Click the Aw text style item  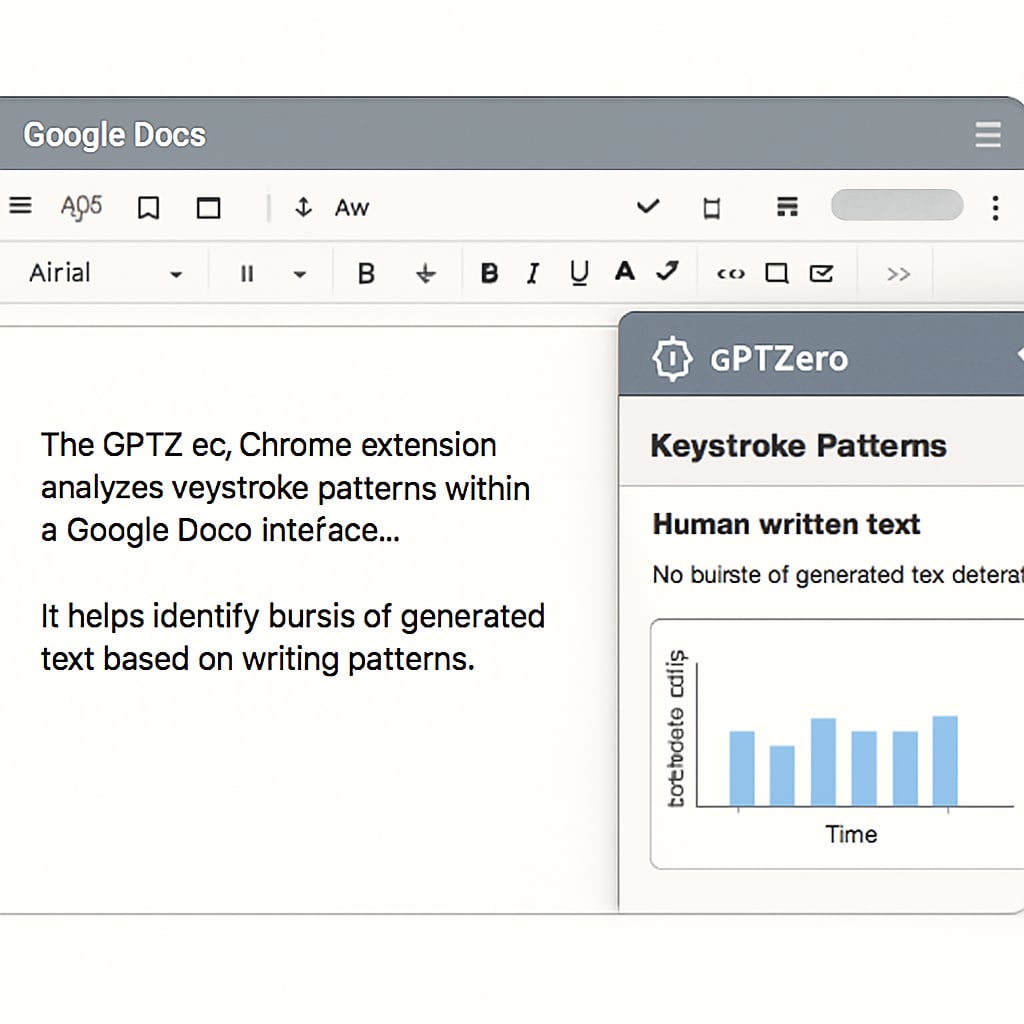click(x=352, y=208)
